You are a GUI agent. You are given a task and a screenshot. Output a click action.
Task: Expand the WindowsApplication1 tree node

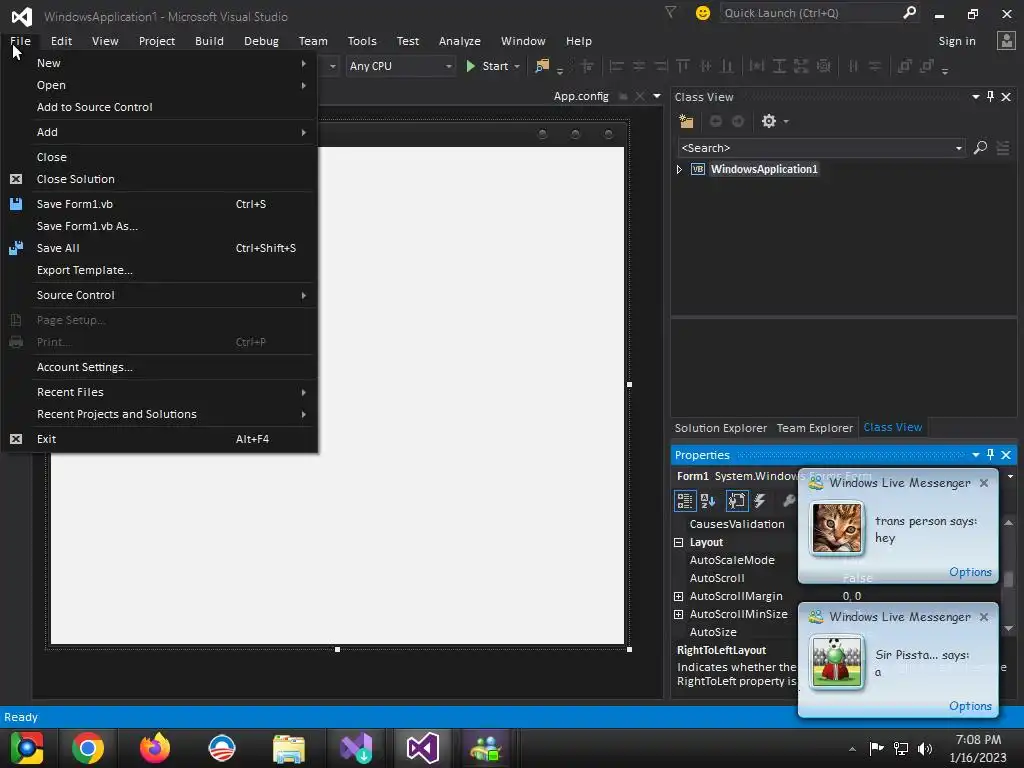point(679,169)
